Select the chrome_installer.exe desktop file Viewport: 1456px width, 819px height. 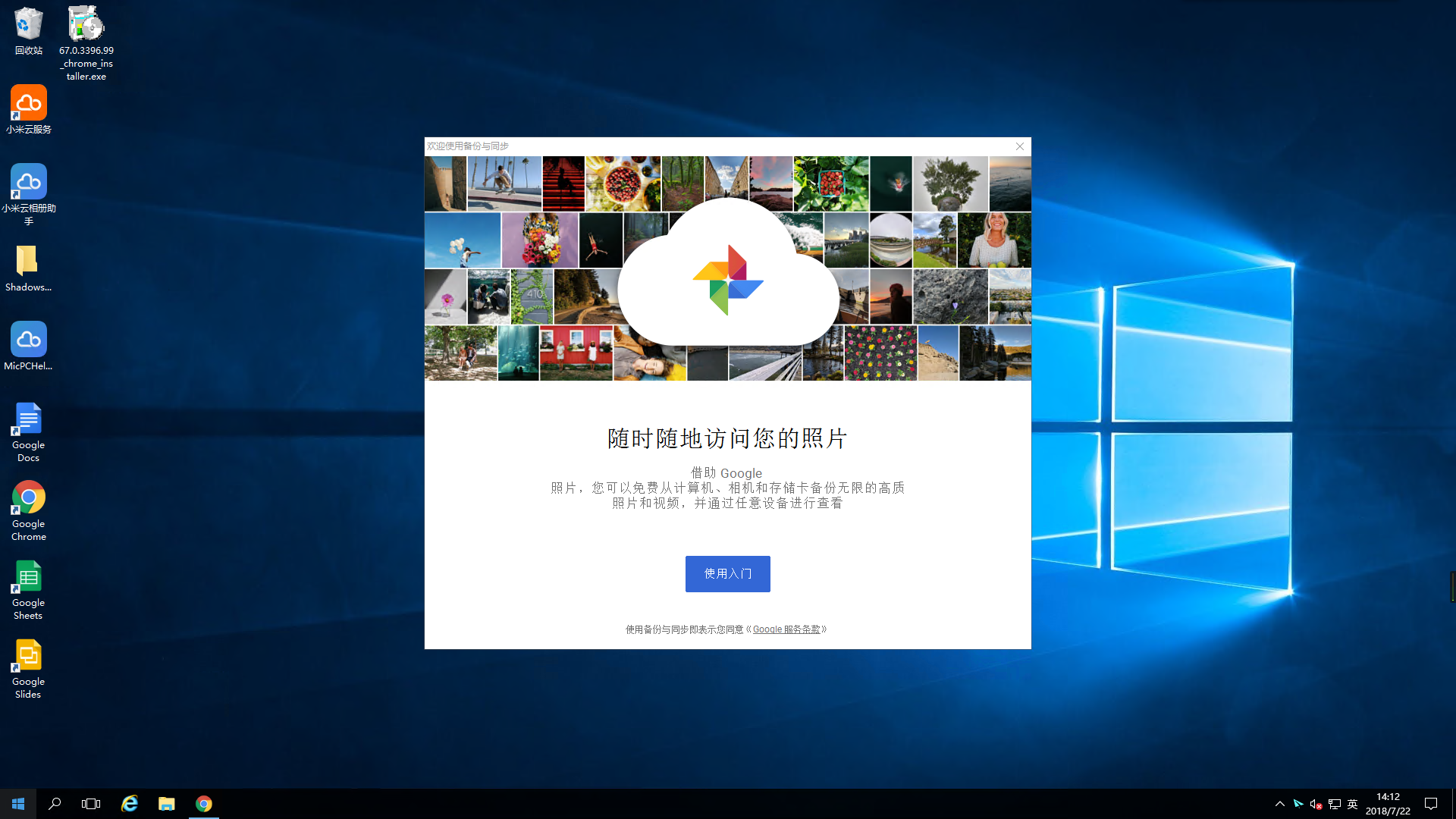pyautogui.click(x=86, y=43)
